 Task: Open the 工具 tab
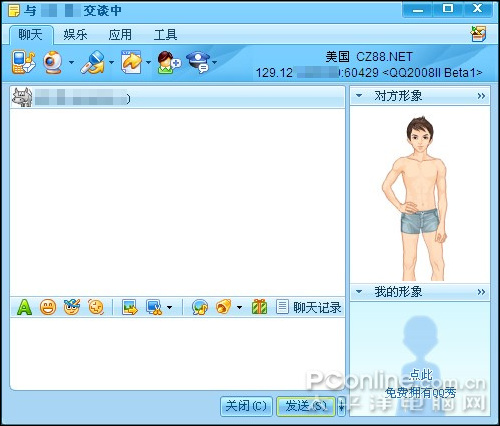pos(165,35)
